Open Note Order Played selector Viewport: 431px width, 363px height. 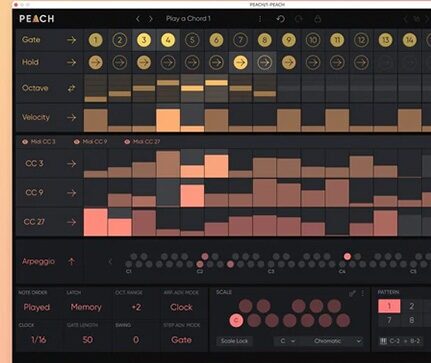[x=37, y=307]
